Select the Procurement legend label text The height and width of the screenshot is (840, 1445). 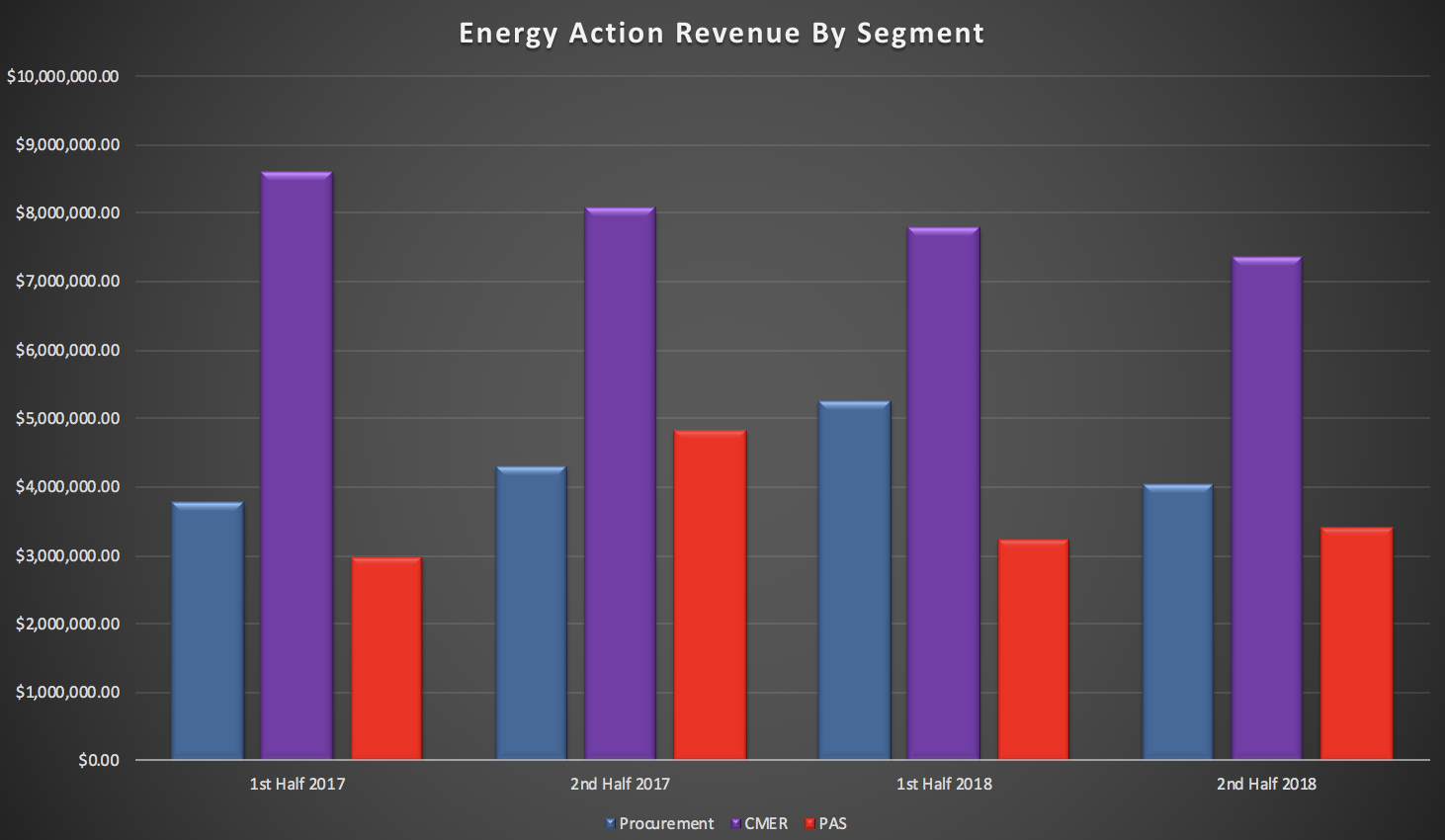coord(666,823)
